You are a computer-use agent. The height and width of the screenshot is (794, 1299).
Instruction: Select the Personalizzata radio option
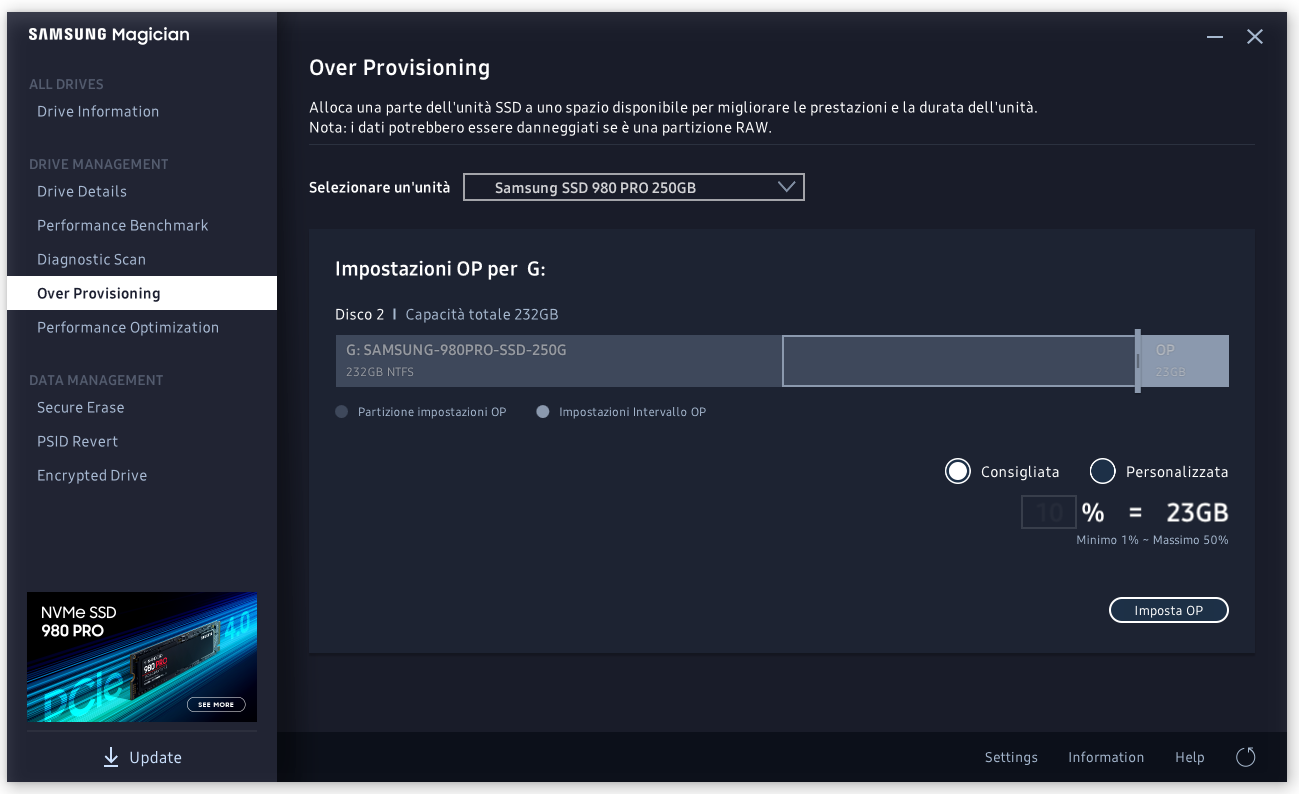point(1102,471)
